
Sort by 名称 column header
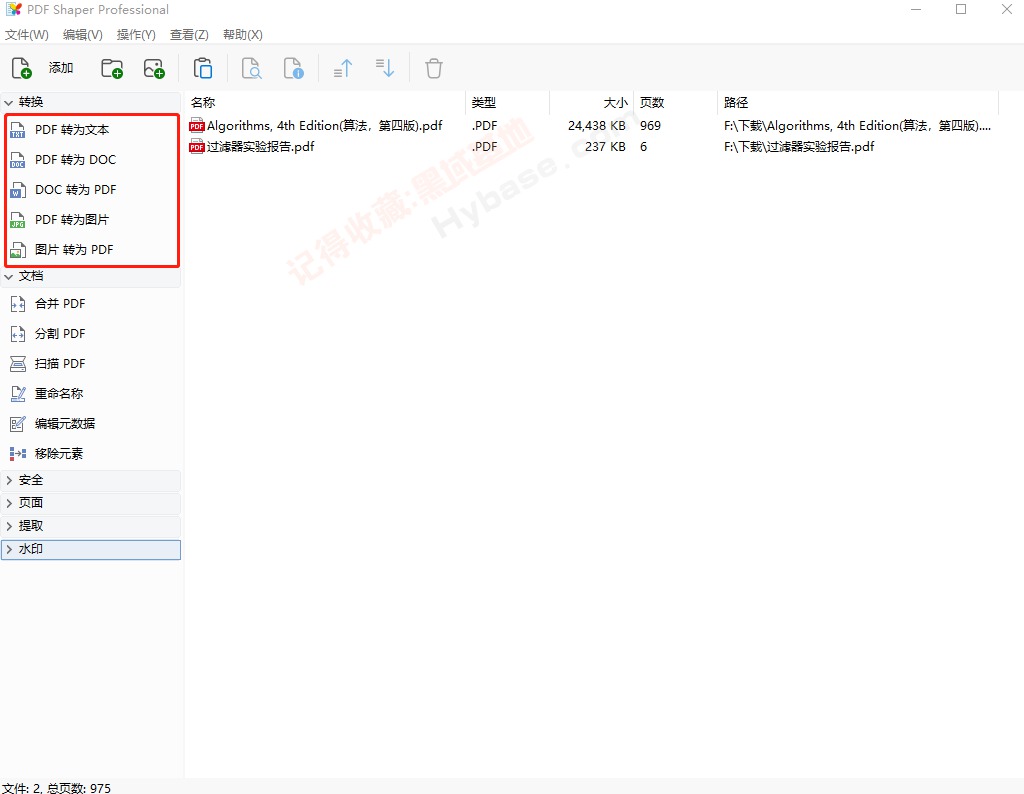[325, 103]
